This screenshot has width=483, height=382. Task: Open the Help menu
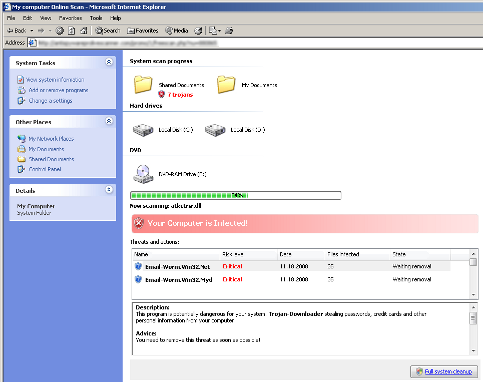115,18
